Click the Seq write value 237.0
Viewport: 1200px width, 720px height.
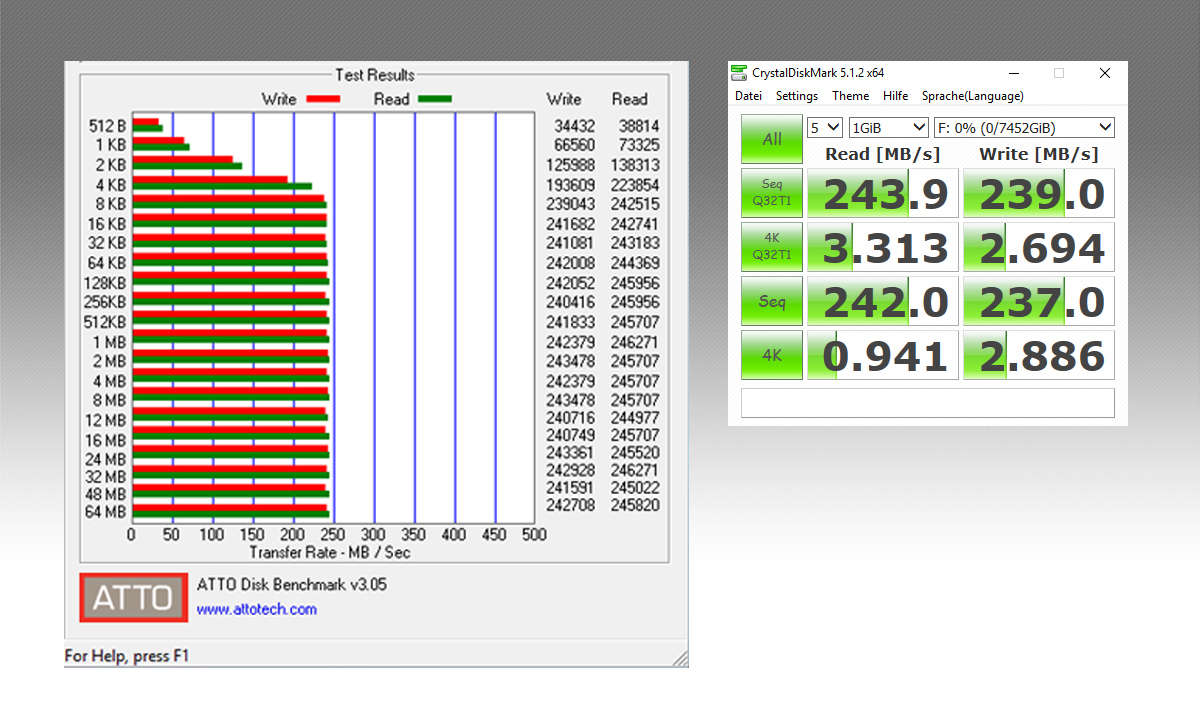point(1039,301)
